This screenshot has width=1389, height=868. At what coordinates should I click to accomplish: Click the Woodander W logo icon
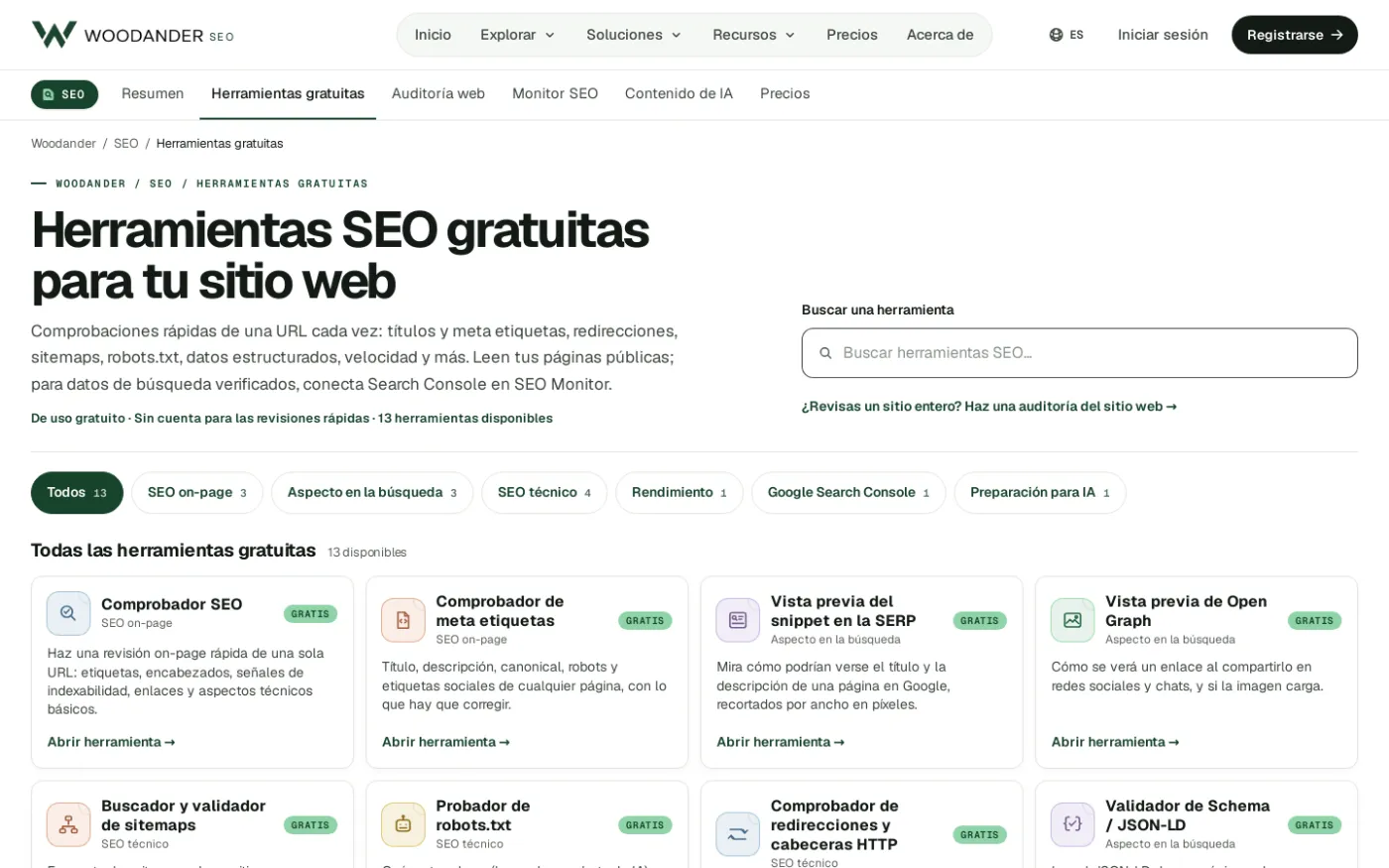54,35
